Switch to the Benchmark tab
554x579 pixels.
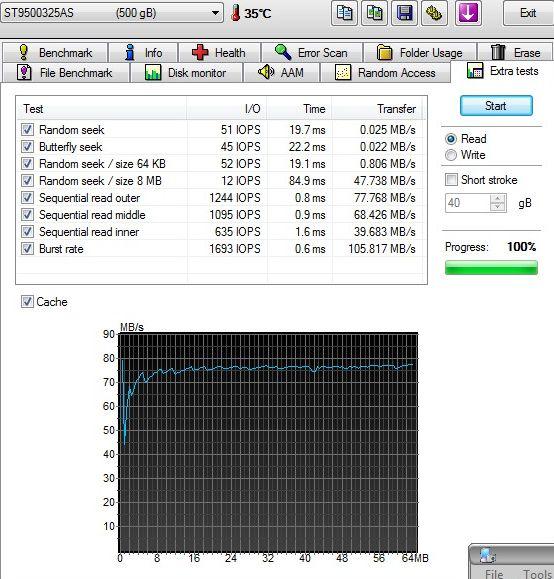click(x=55, y=53)
